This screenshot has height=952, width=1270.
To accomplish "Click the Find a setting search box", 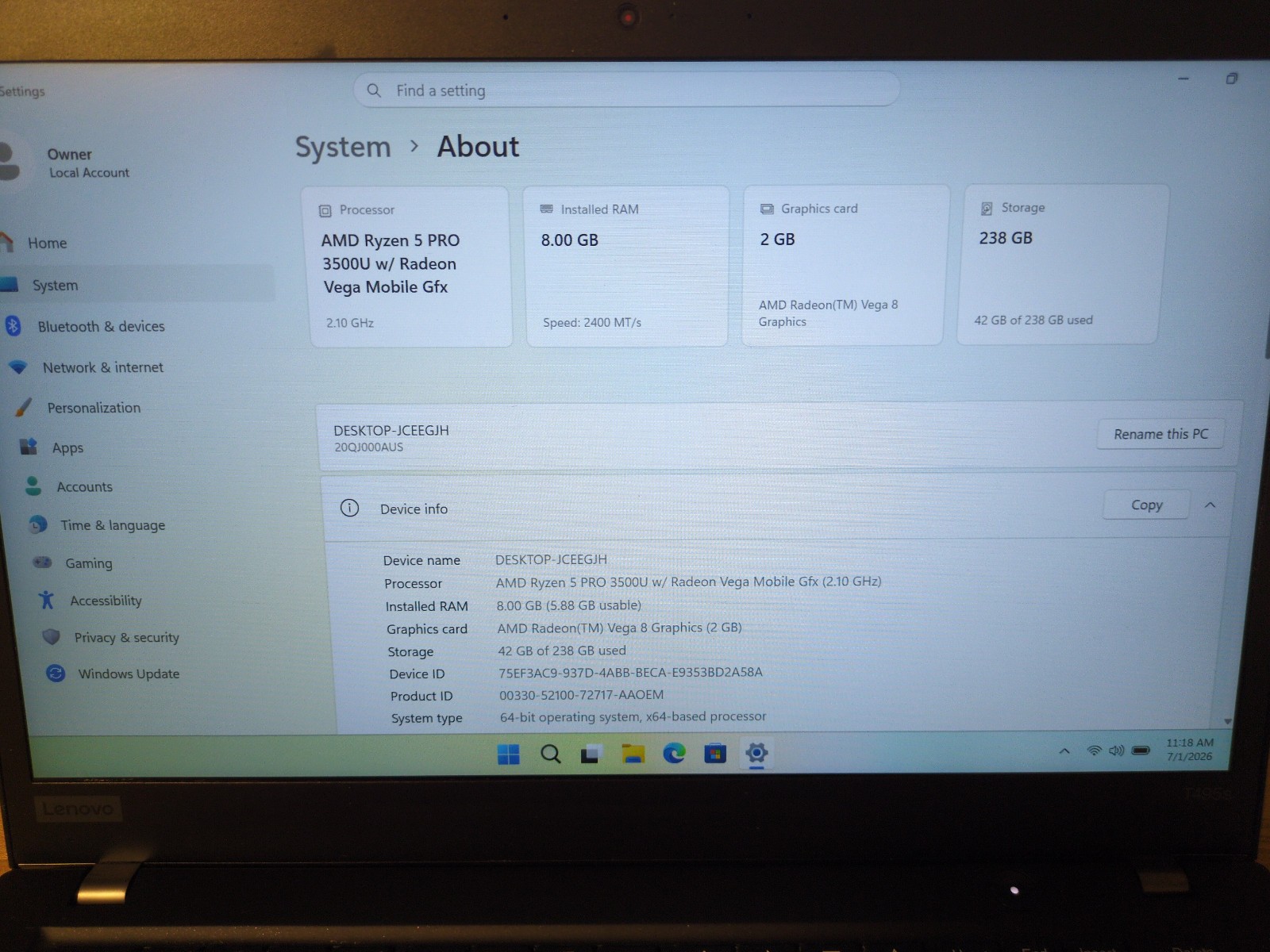I will (x=626, y=90).
